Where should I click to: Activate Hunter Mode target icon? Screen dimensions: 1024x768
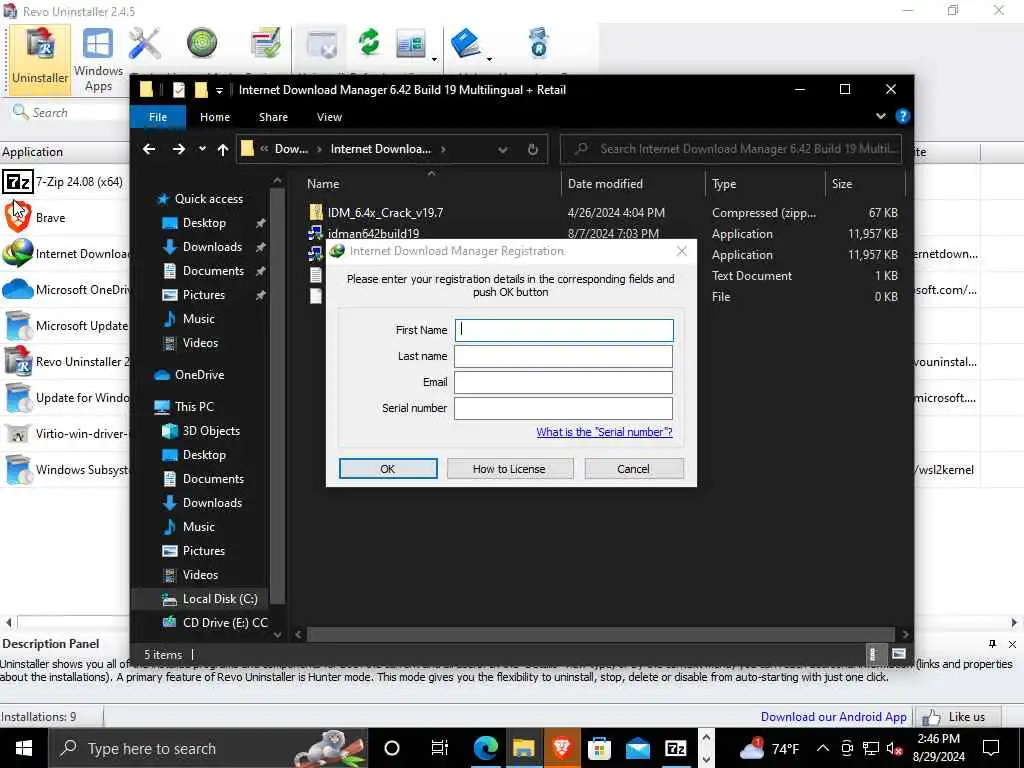point(202,44)
